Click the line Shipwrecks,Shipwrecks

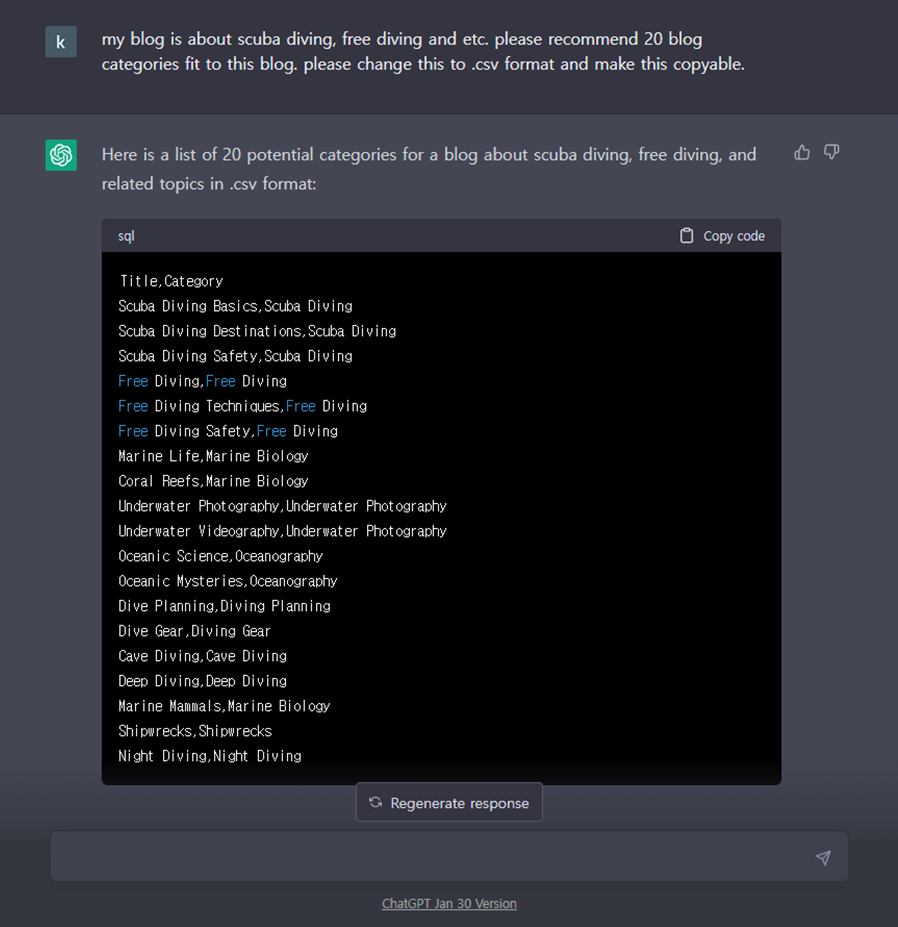[x=195, y=731]
